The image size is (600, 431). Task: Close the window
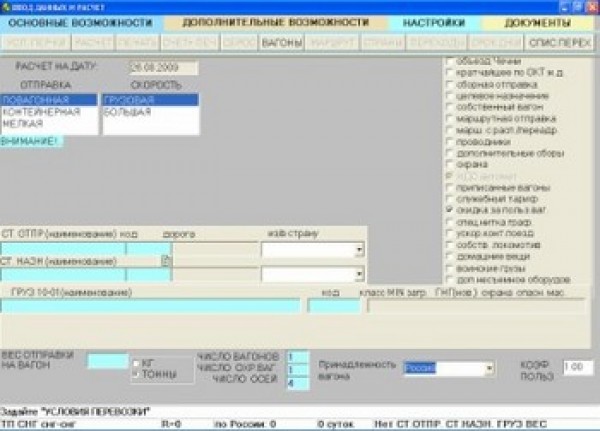pyautogui.click(x=592, y=7)
